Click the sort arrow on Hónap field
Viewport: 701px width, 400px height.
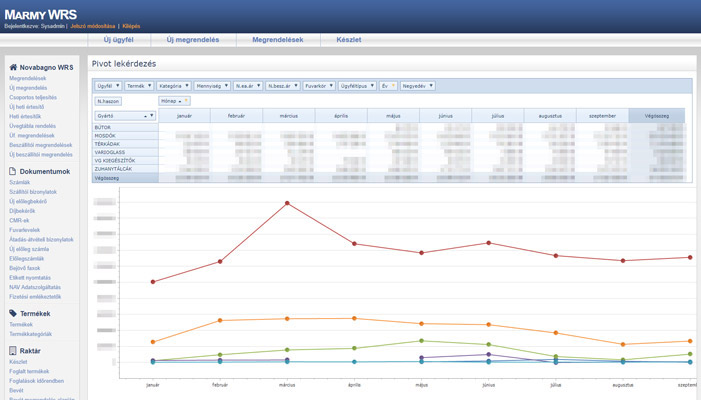(x=180, y=101)
